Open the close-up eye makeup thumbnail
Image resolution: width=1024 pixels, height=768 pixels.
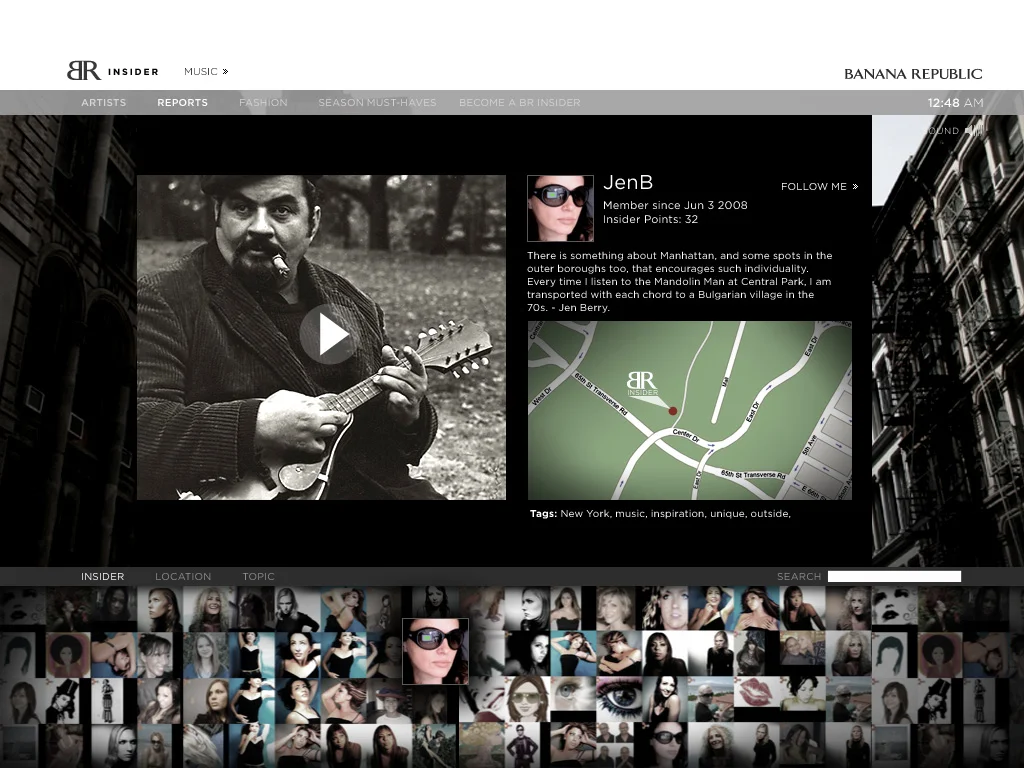point(619,700)
